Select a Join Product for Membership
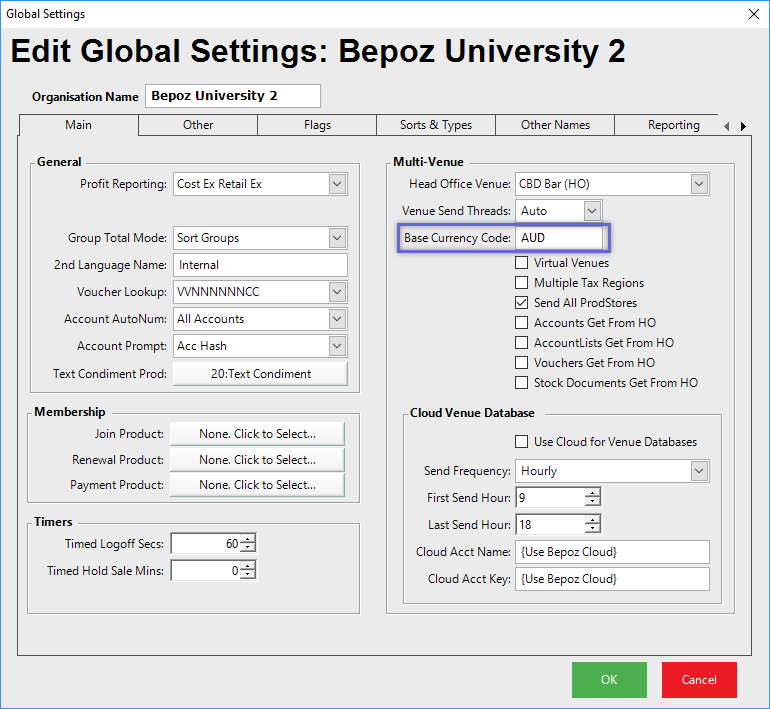Viewport: 770px width, 709px height. point(257,433)
